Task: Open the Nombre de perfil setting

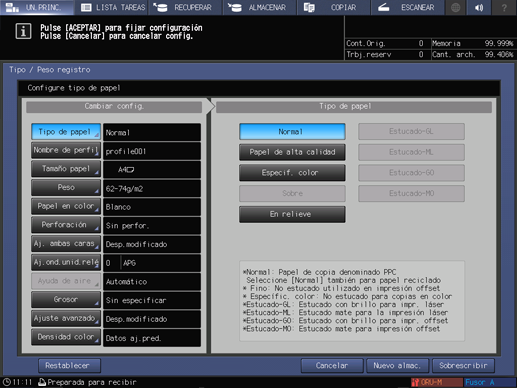Action: [x=66, y=150]
